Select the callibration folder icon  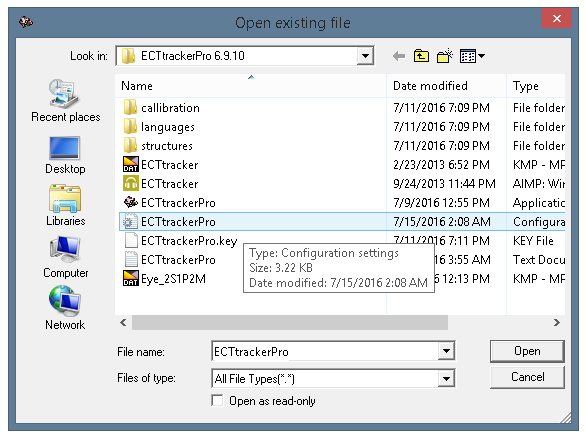[x=130, y=108]
